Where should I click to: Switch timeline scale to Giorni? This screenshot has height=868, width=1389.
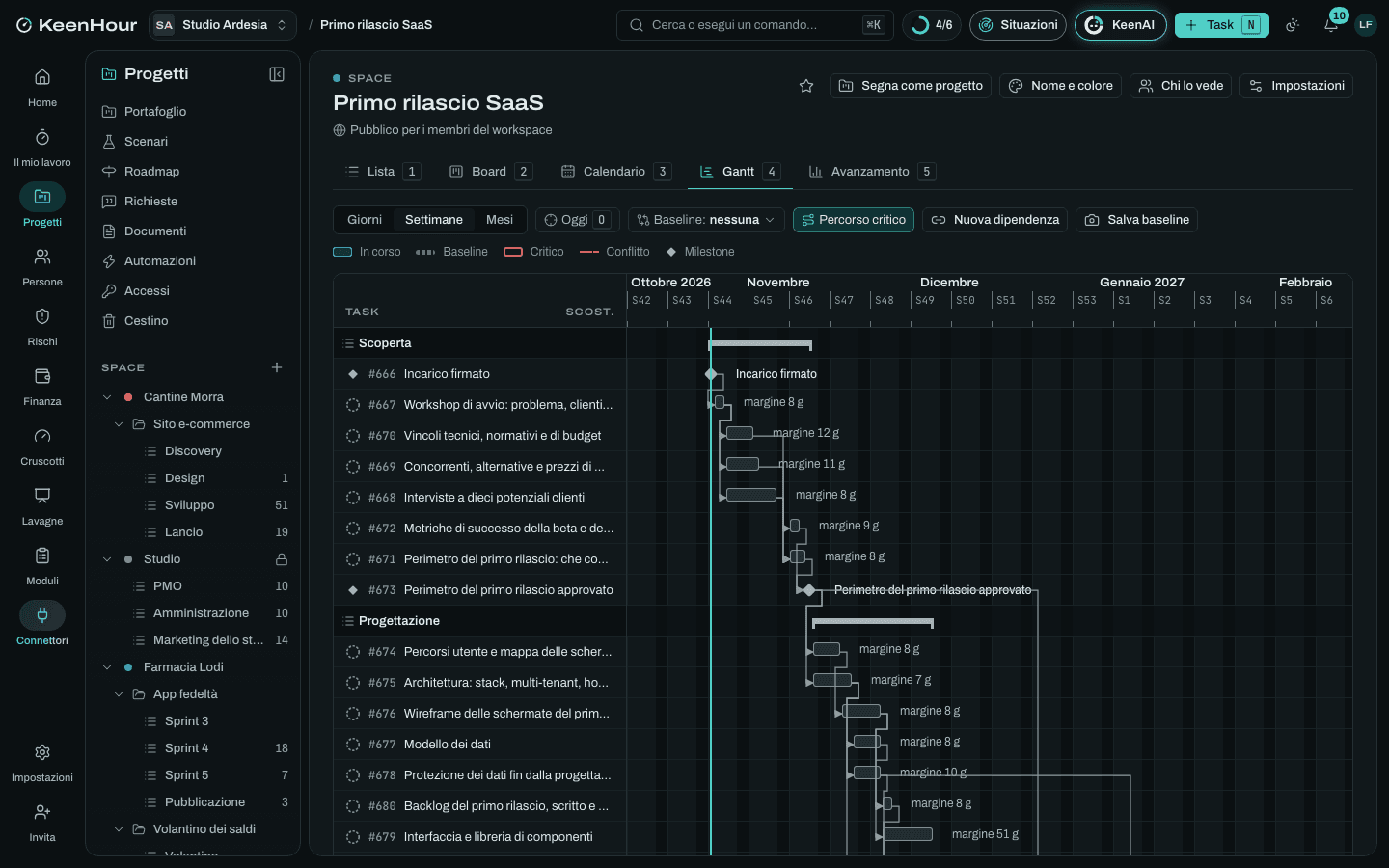click(365, 220)
